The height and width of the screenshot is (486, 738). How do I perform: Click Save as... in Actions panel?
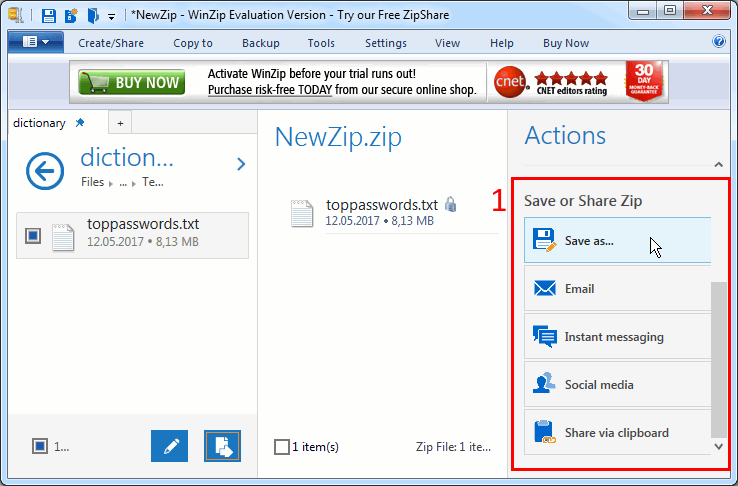point(616,241)
